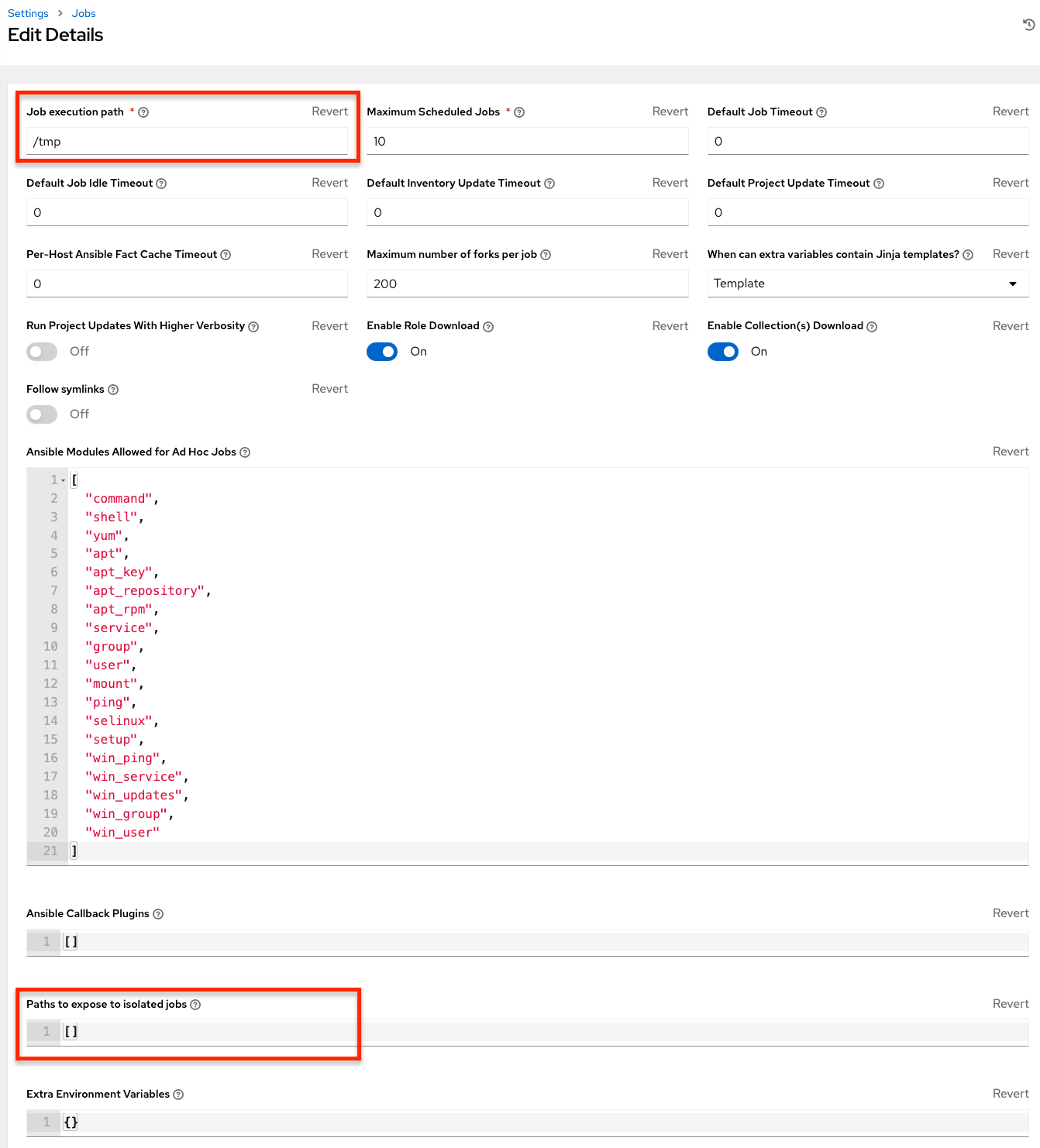
Task: Select "mount" line in modules editor
Action: [114, 684]
